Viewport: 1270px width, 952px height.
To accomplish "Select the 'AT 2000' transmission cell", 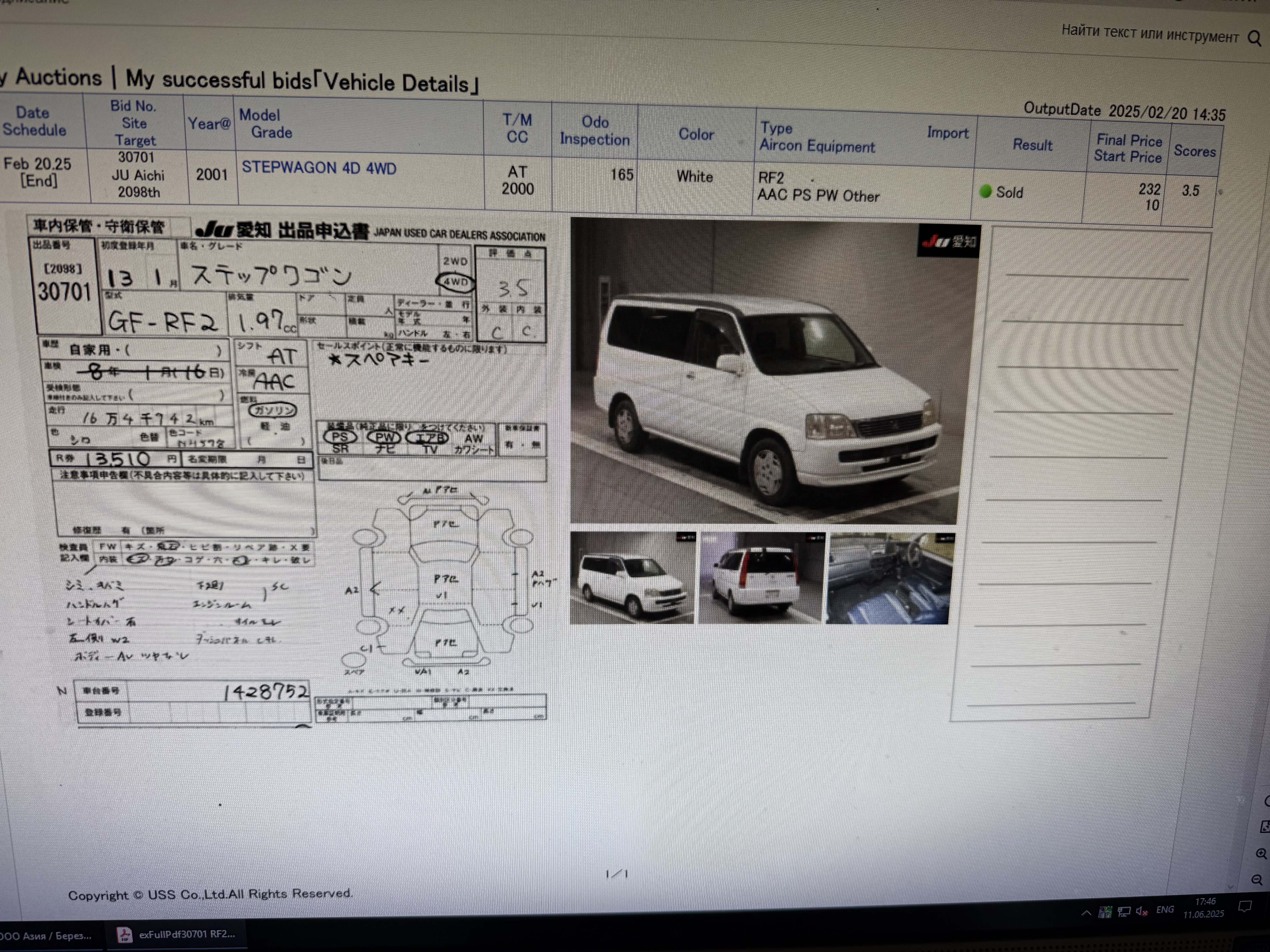I will pyautogui.click(x=518, y=180).
